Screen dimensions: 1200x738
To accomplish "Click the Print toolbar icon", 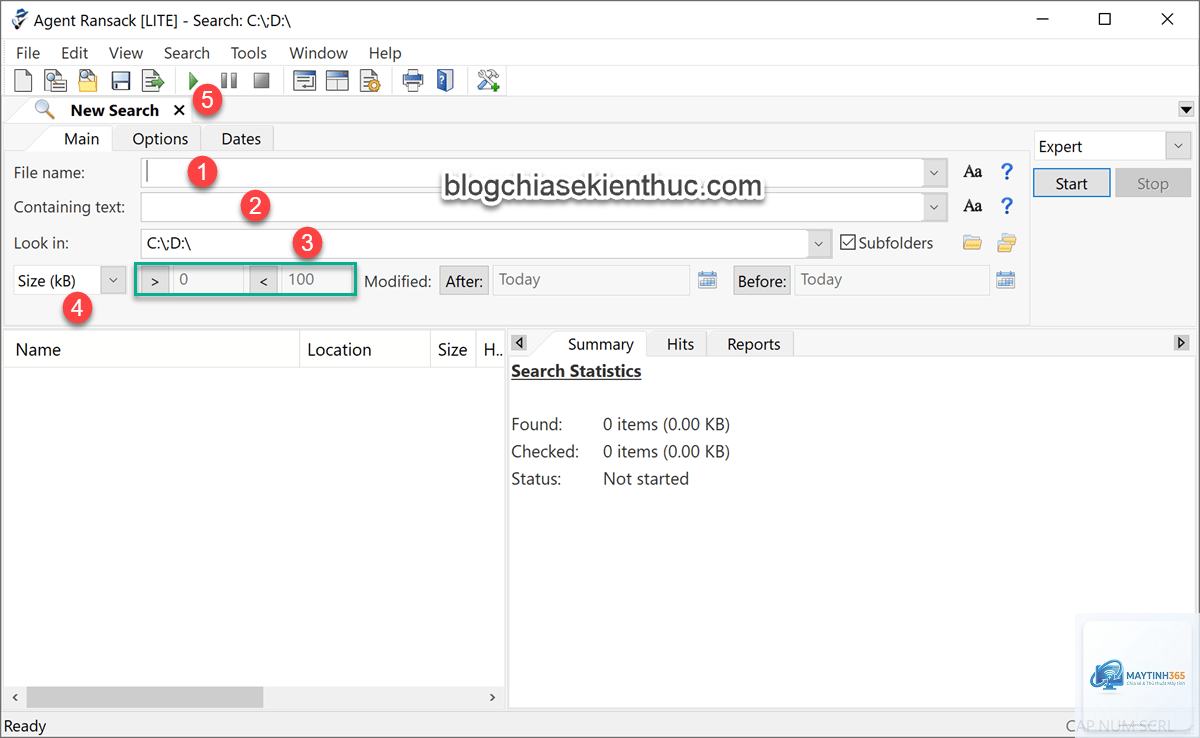I will pos(413,81).
